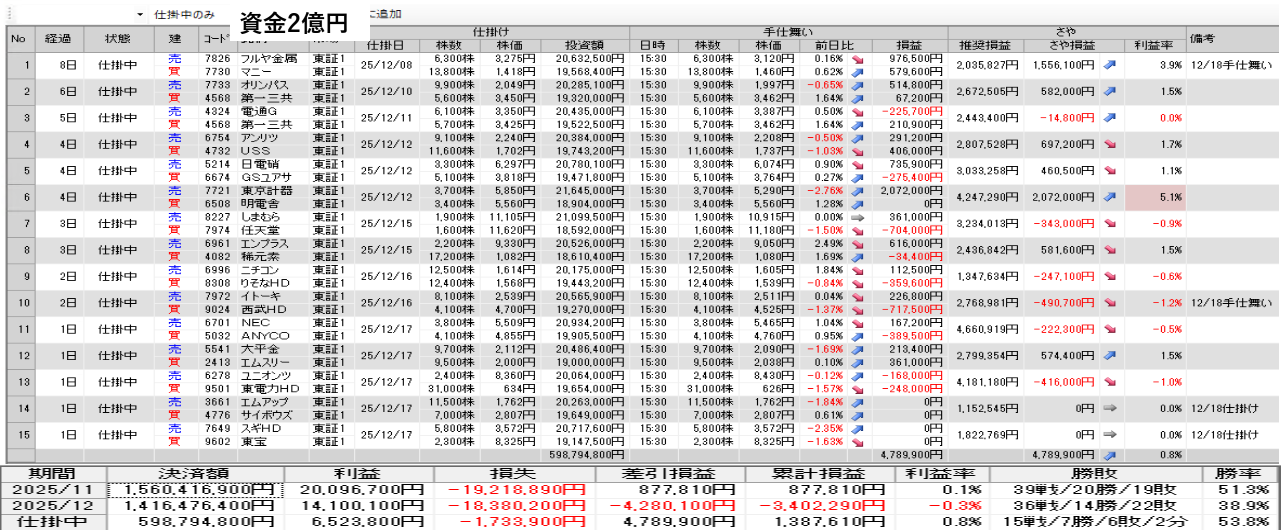This screenshot has height=530, width=1281.
Task: Click the blue up arrow beside 東京計器 前日比
Action: [858, 190]
